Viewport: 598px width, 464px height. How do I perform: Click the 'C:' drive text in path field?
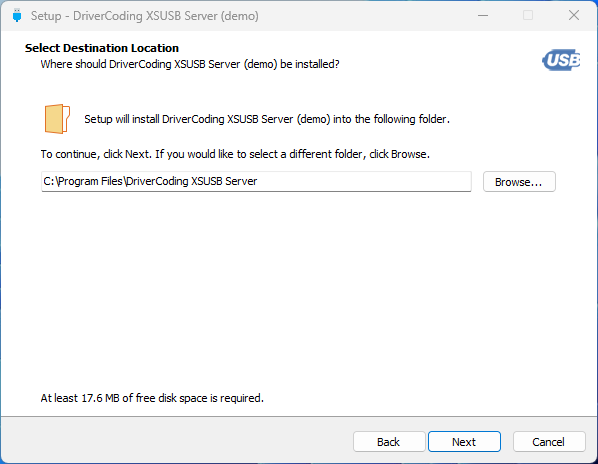point(49,181)
